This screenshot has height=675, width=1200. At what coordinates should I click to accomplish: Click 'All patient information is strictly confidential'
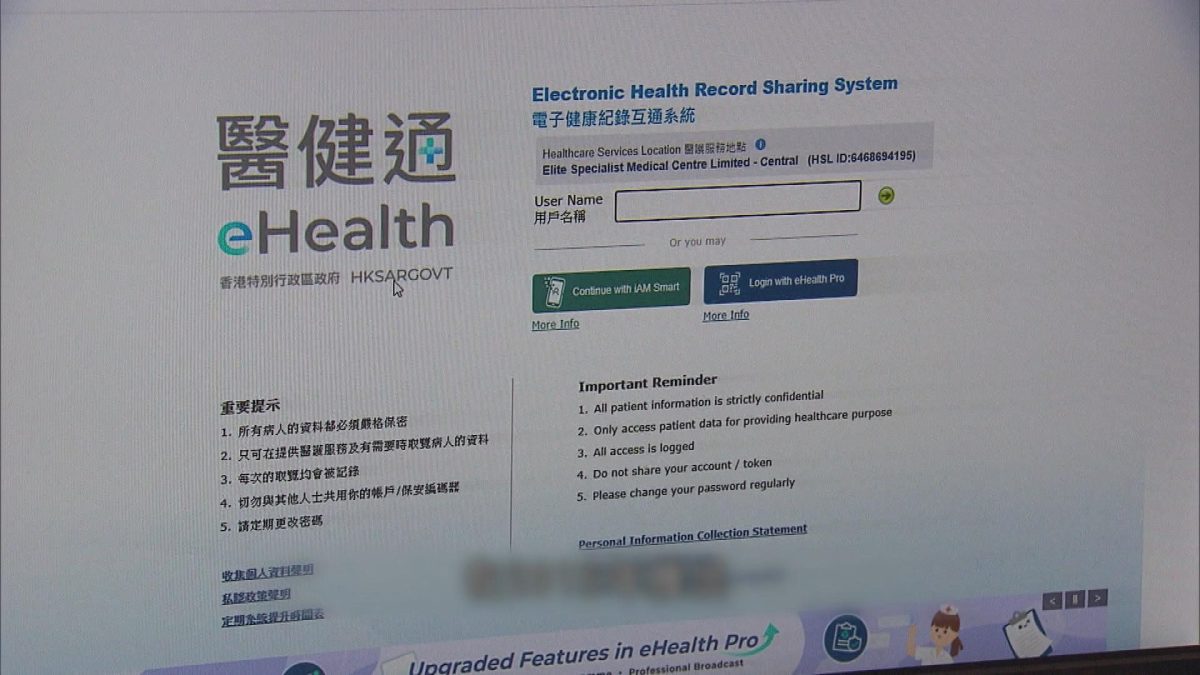click(x=709, y=402)
